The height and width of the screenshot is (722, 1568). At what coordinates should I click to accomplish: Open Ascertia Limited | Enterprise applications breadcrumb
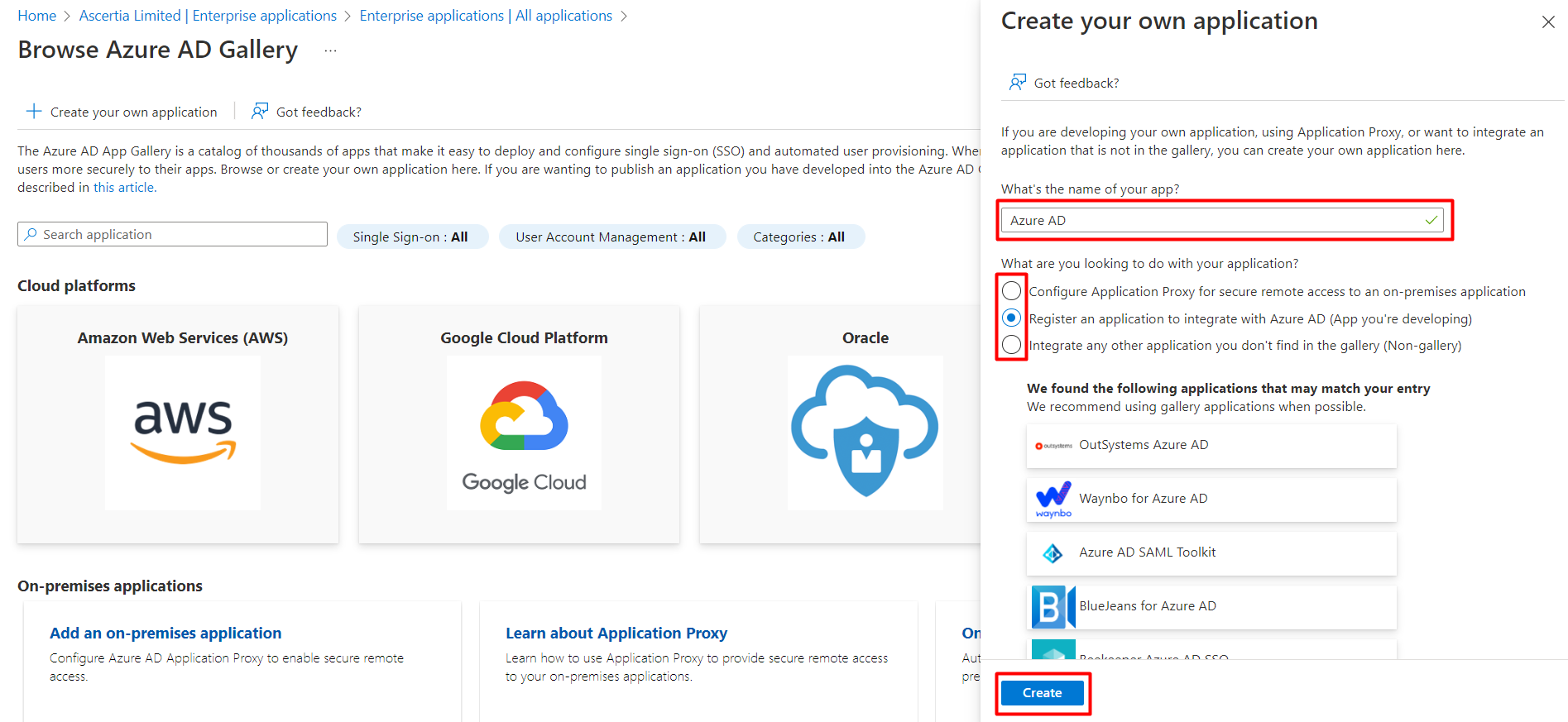click(208, 16)
